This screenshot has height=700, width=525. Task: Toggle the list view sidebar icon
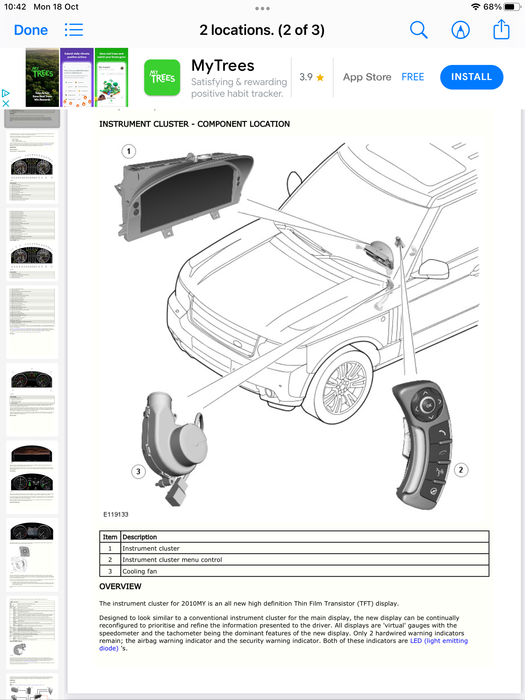74,30
